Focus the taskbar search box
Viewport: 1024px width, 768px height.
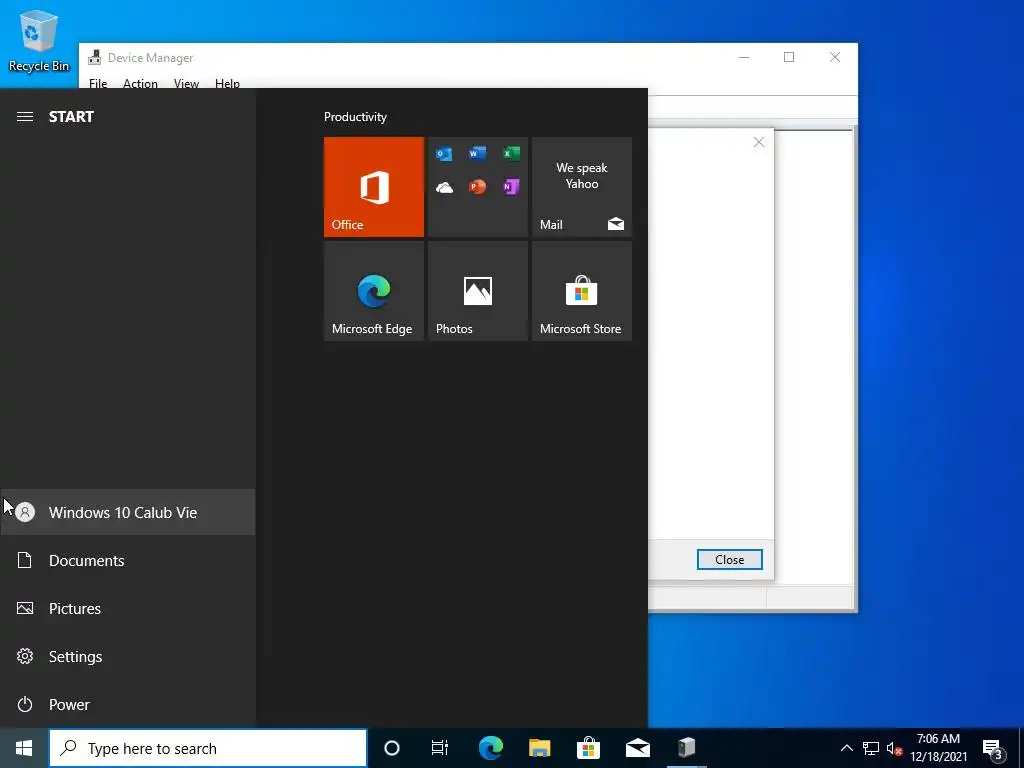[208, 748]
